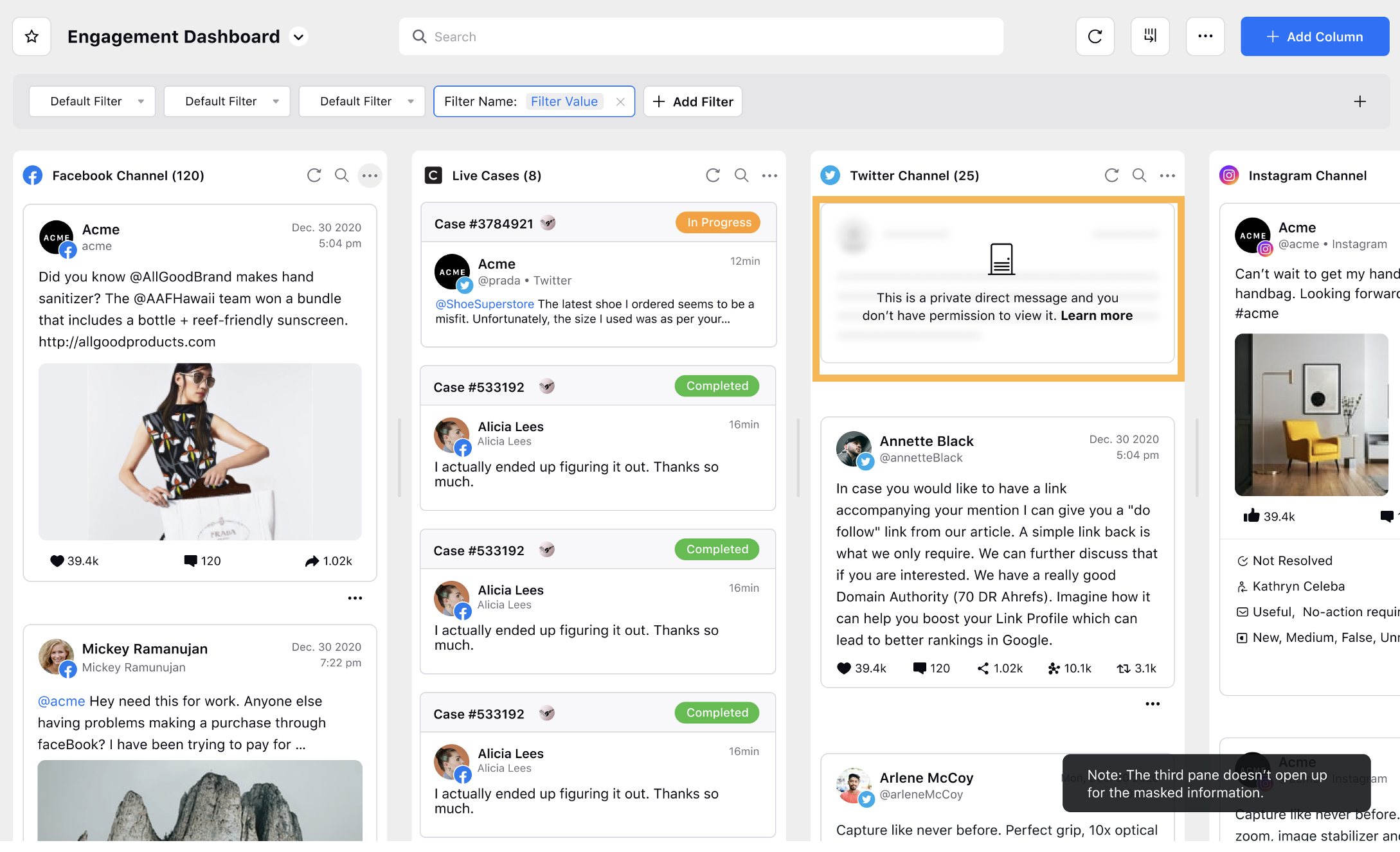Open the Engagement Dashboard title dropdown
The height and width of the screenshot is (852, 1400).
click(x=298, y=37)
